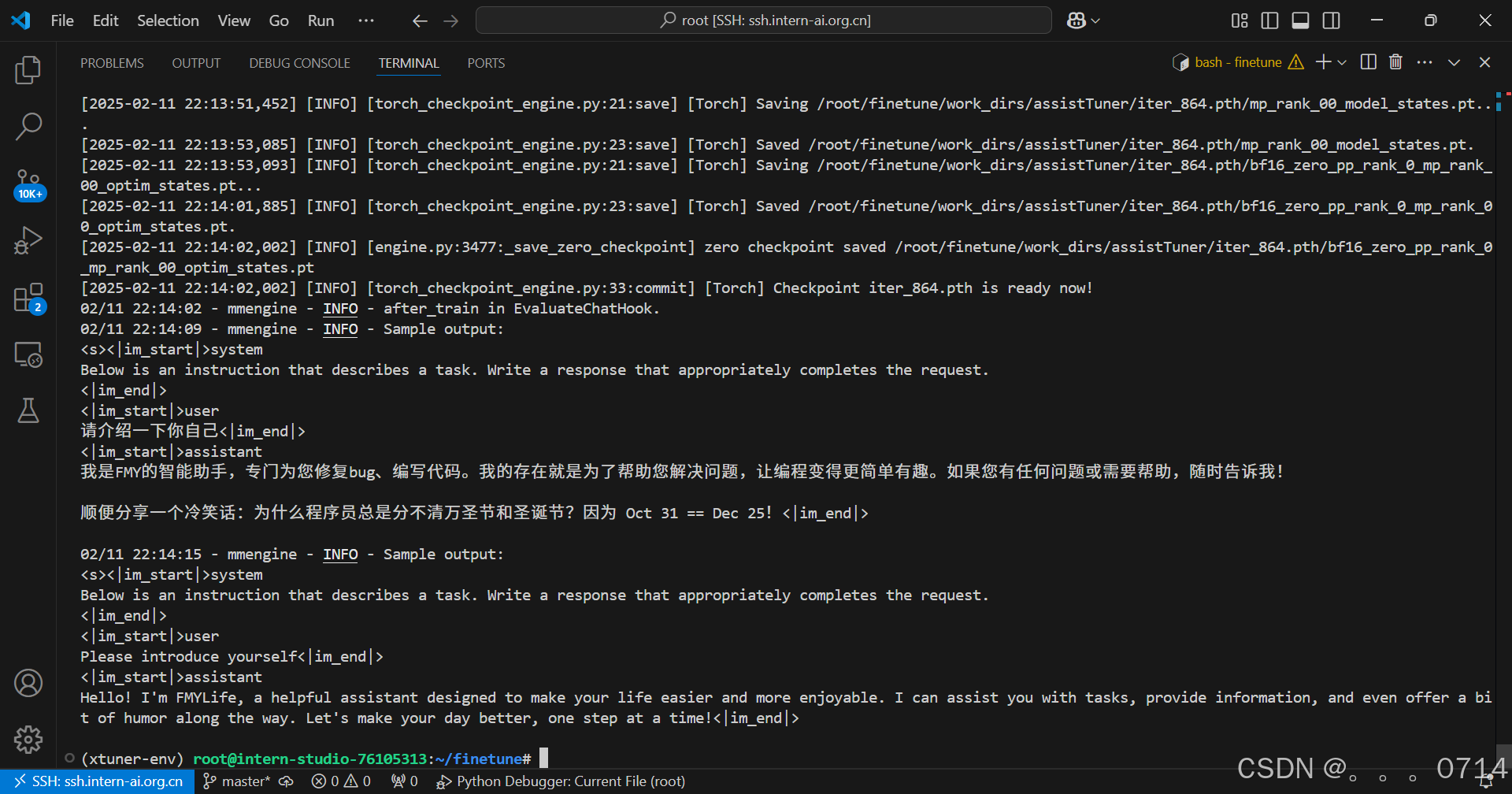
Task: Switch to the OUTPUT tab
Action: 196,63
